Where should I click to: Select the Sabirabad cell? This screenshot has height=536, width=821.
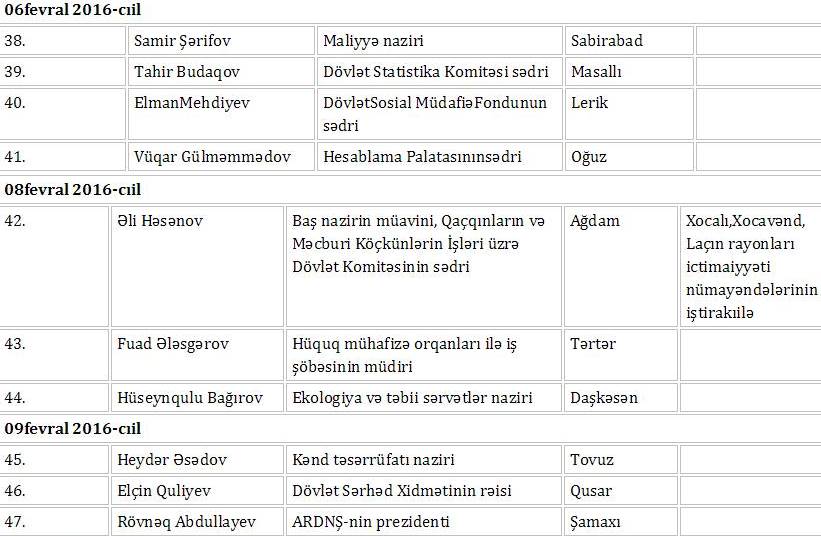pos(606,41)
